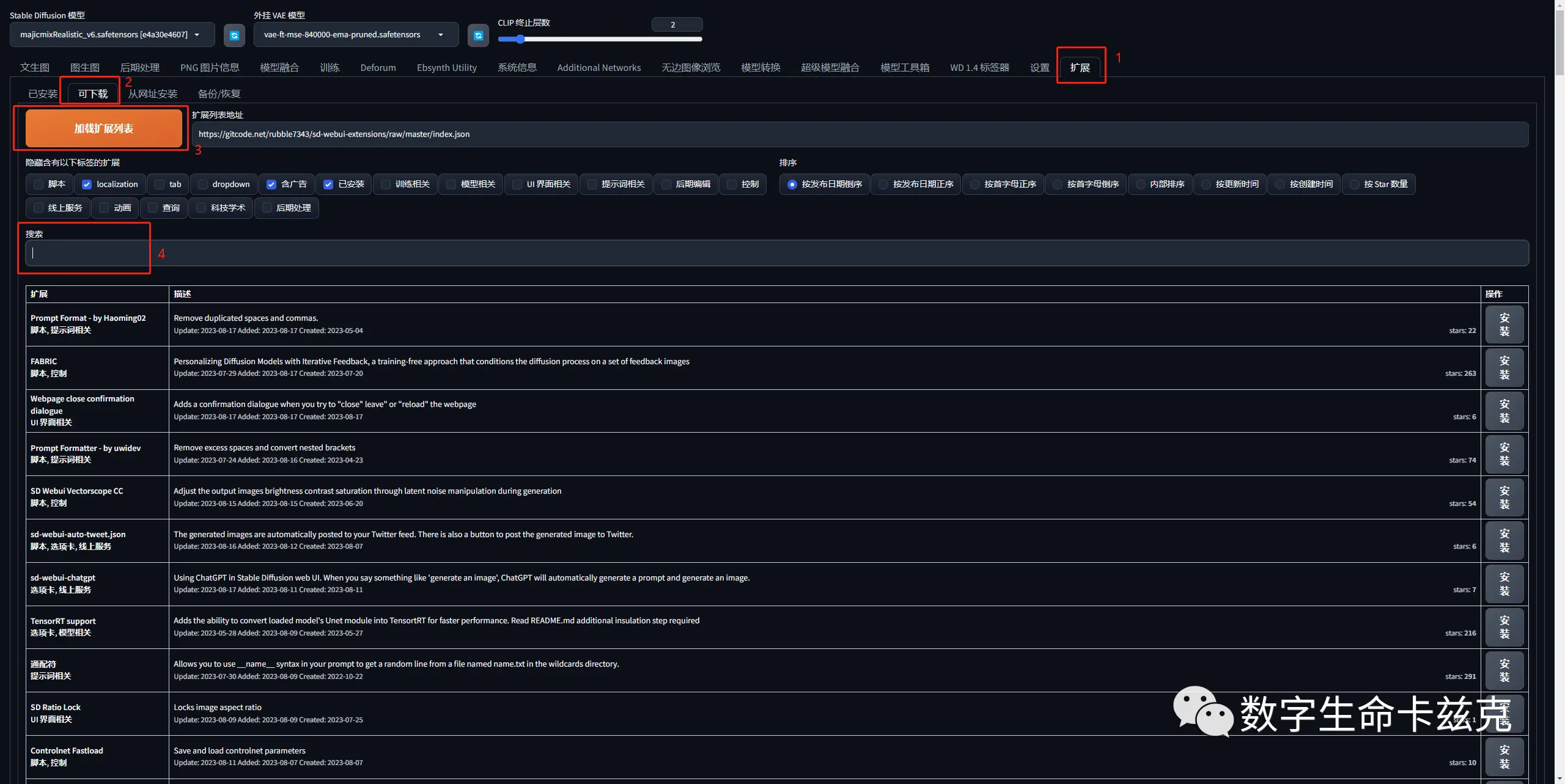1565x784 pixels.
Task: Uncheck the localization checkbox
Action: [87, 185]
